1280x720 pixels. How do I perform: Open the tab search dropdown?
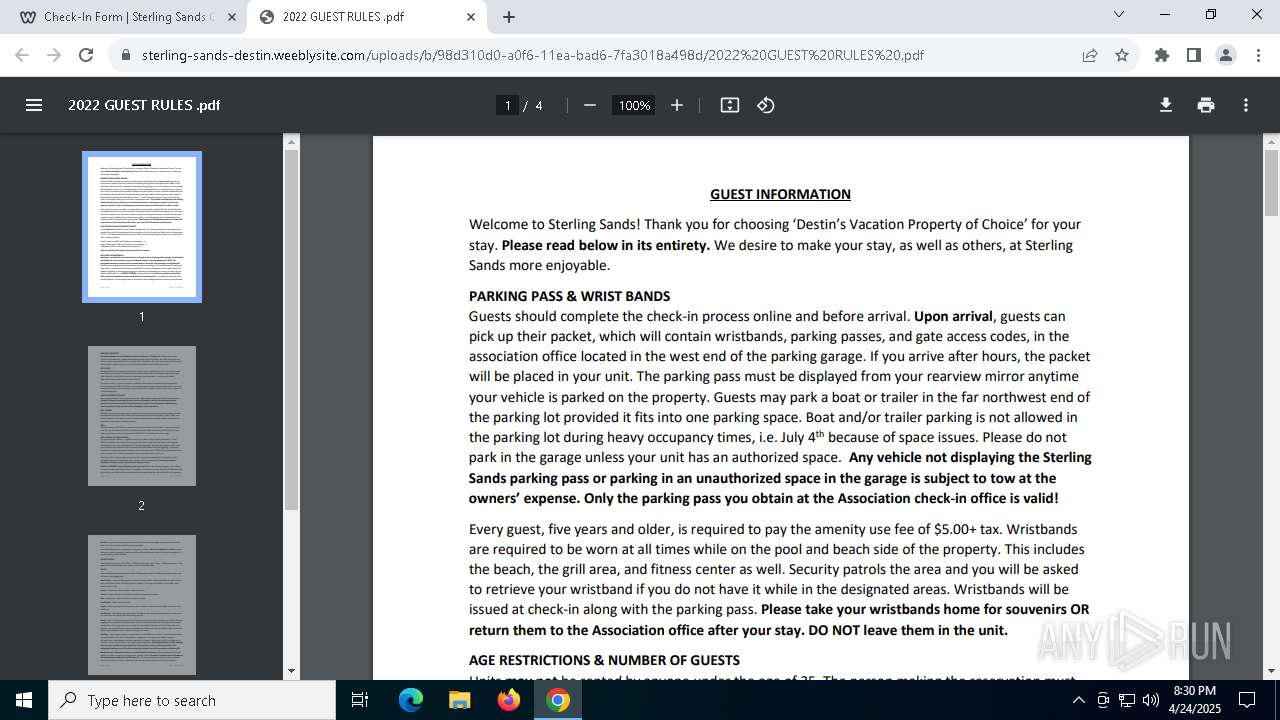pyautogui.click(x=1119, y=15)
